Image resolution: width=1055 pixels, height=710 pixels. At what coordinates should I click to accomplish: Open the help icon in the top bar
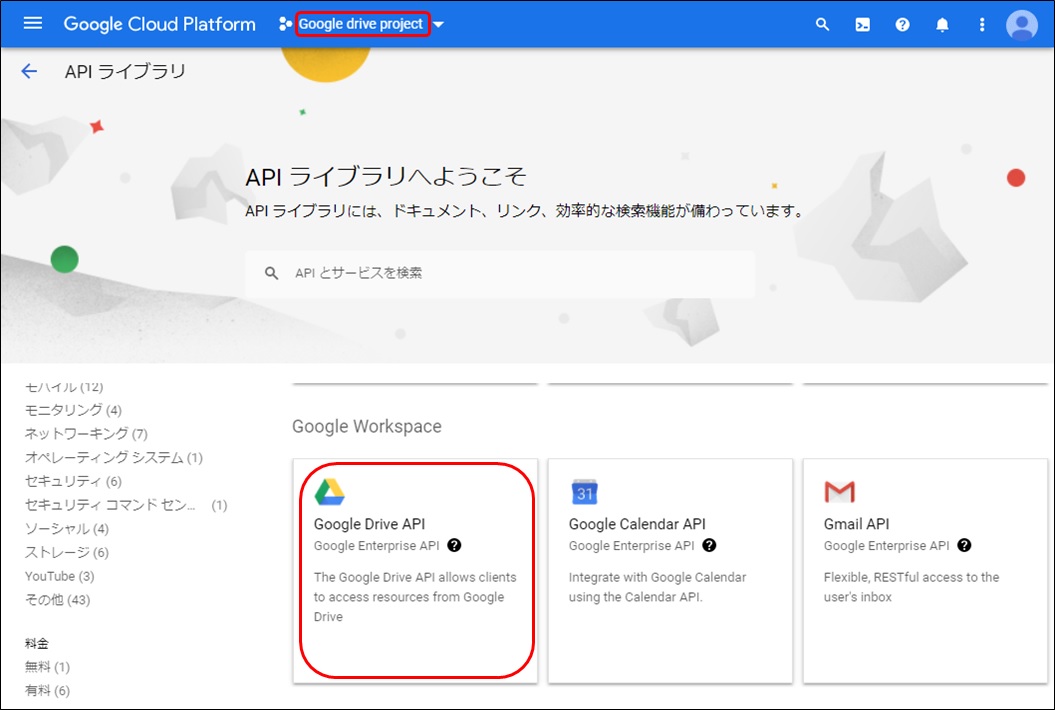(901, 24)
